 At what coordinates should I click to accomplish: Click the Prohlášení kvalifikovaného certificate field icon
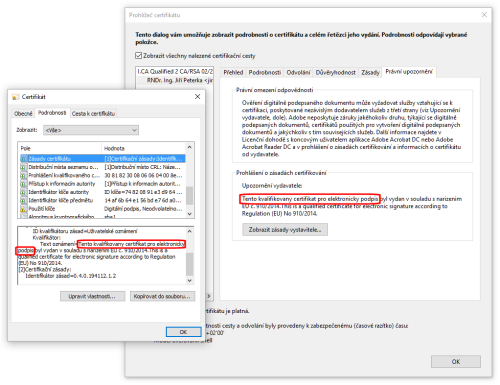click(23, 175)
